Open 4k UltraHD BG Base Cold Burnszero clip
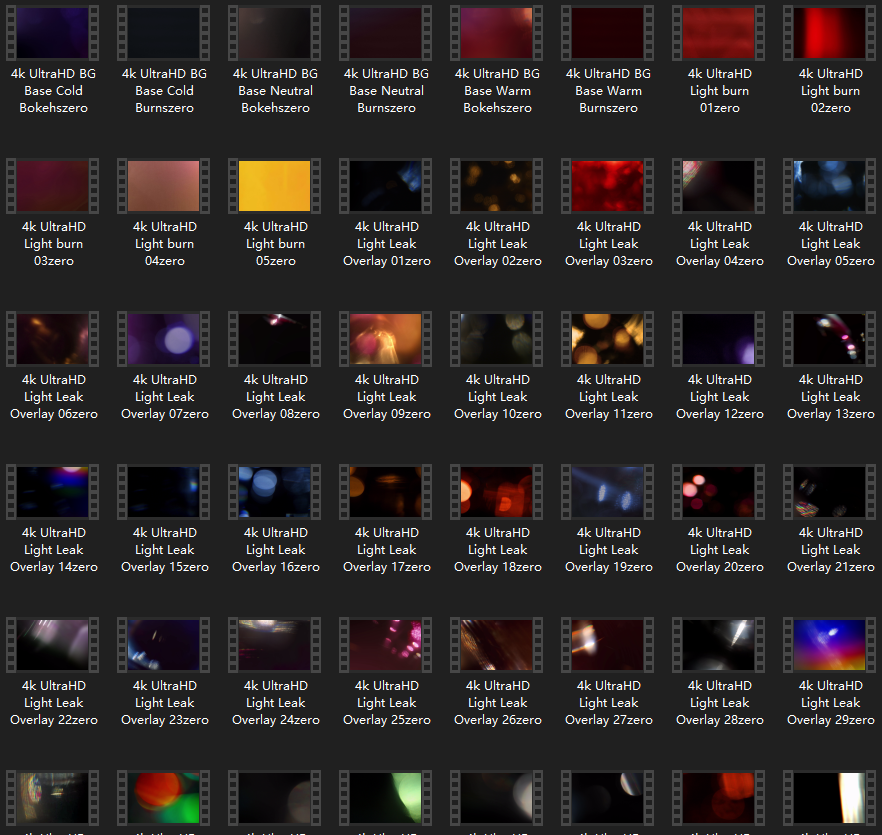Screen dimensions: 882x835 pos(163,33)
